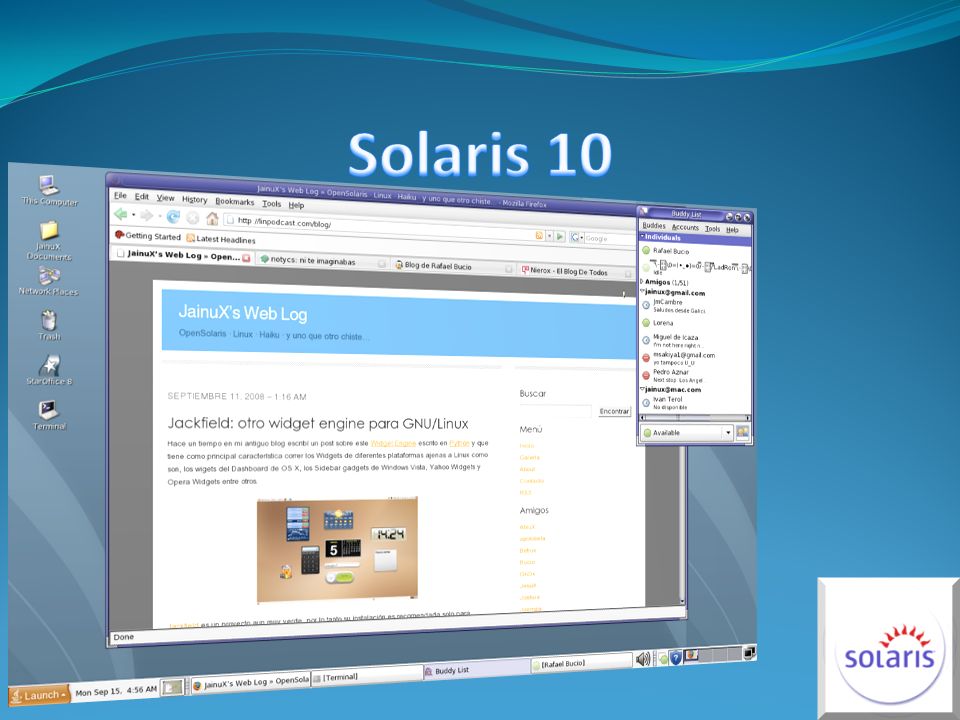Click the Launch button in panel
The height and width of the screenshot is (720, 960).
click(x=39, y=695)
